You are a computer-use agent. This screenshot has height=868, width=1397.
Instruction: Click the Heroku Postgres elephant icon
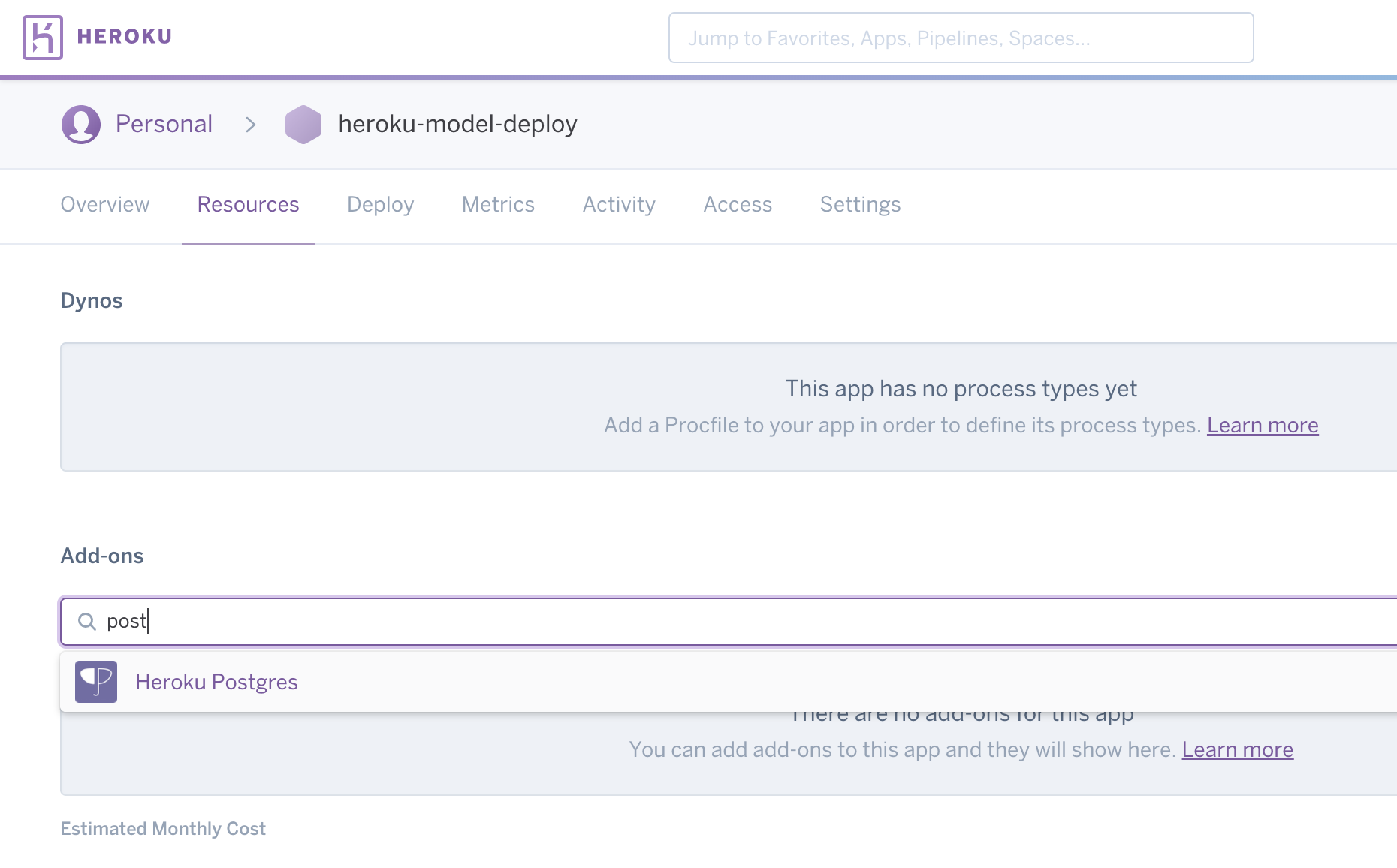(x=96, y=682)
